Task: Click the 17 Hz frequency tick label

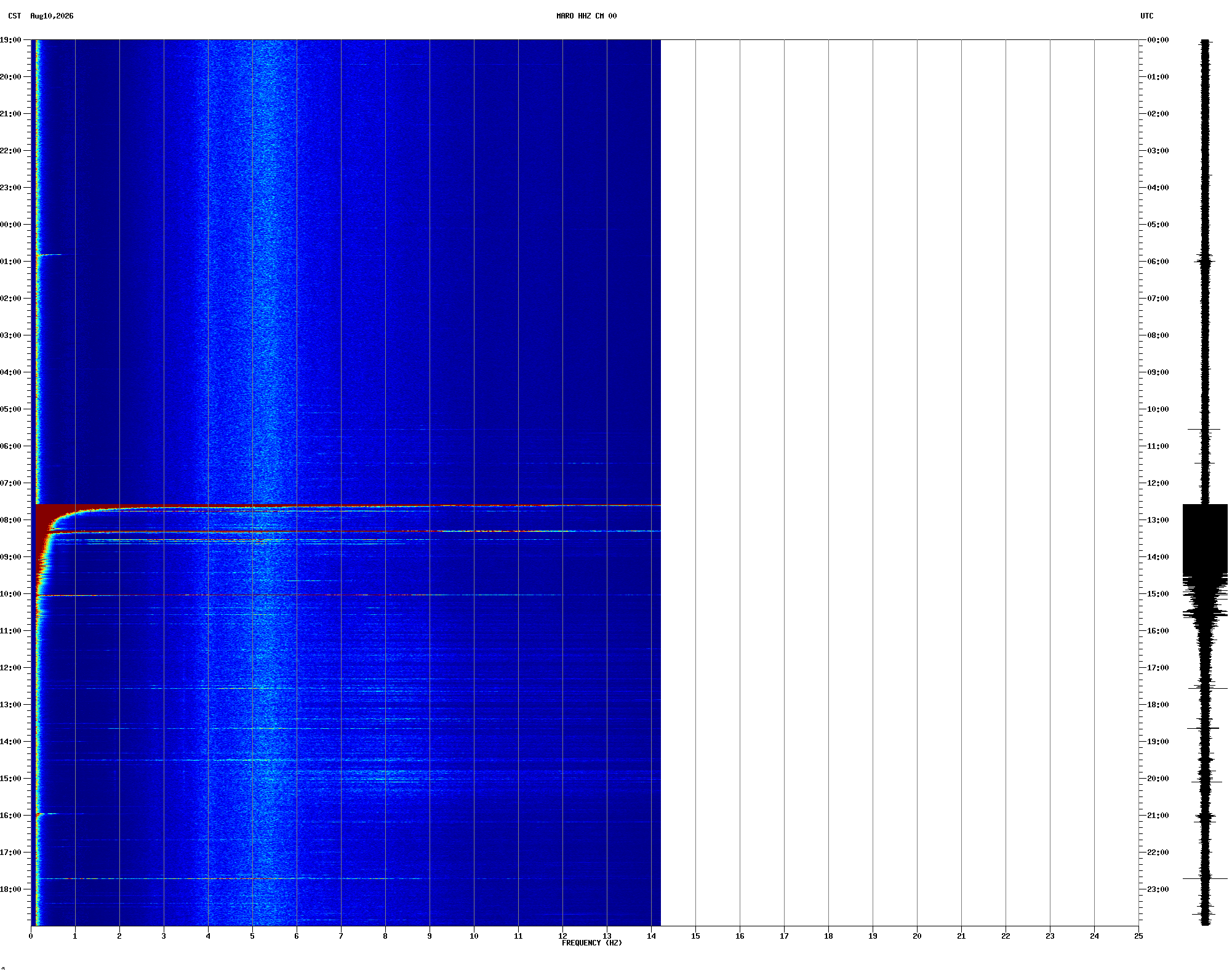Action: tap(784, 936)
